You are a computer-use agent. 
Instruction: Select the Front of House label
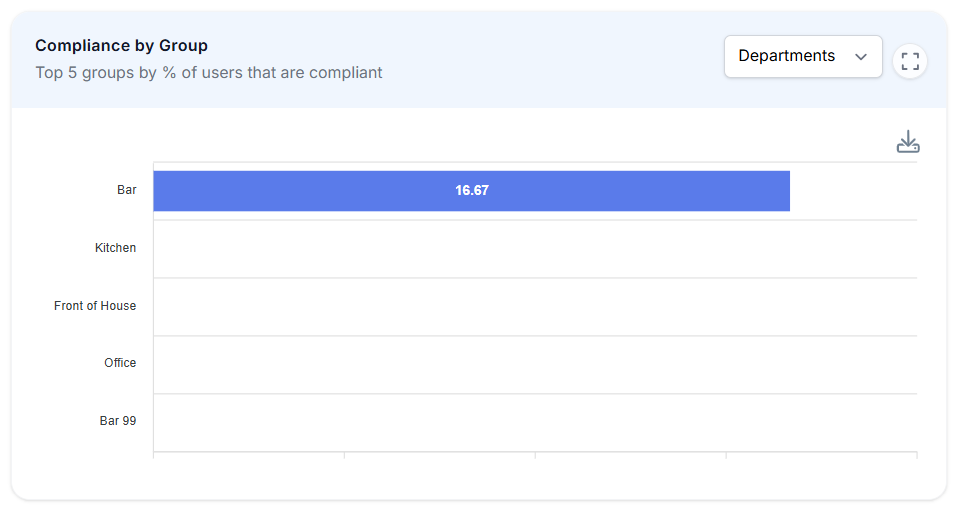95,306
